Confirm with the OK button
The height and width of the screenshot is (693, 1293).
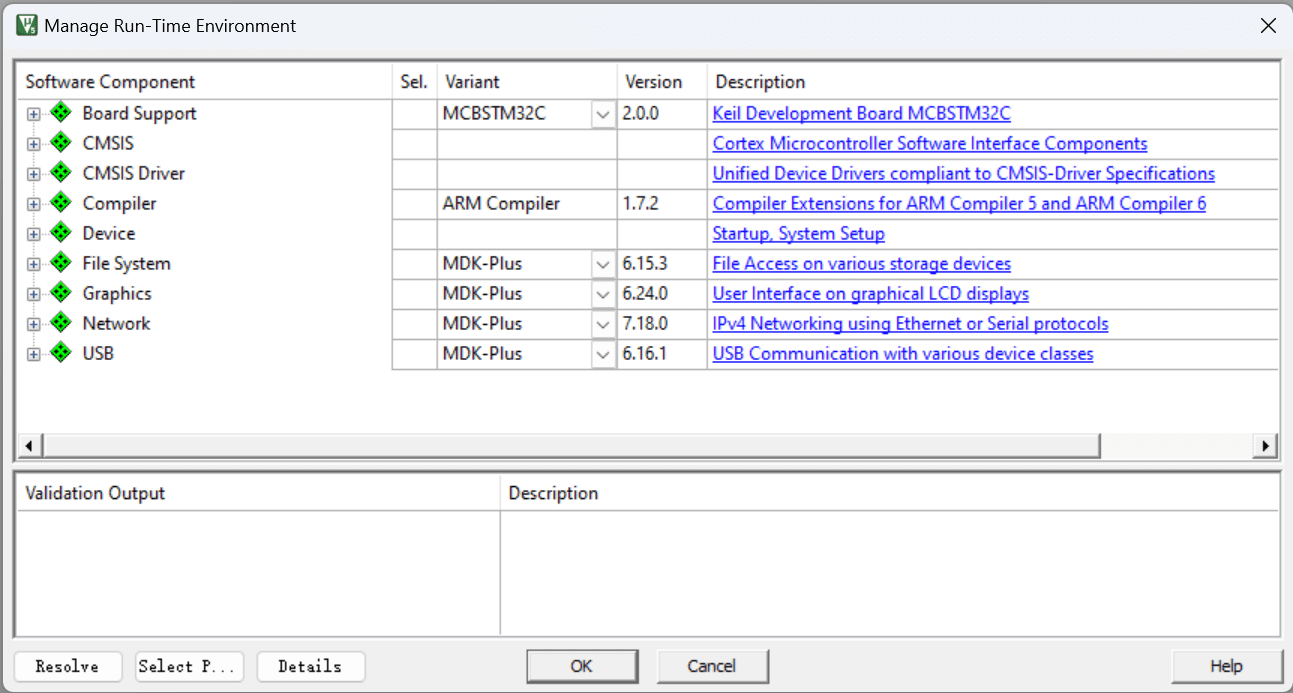(582, 666)
